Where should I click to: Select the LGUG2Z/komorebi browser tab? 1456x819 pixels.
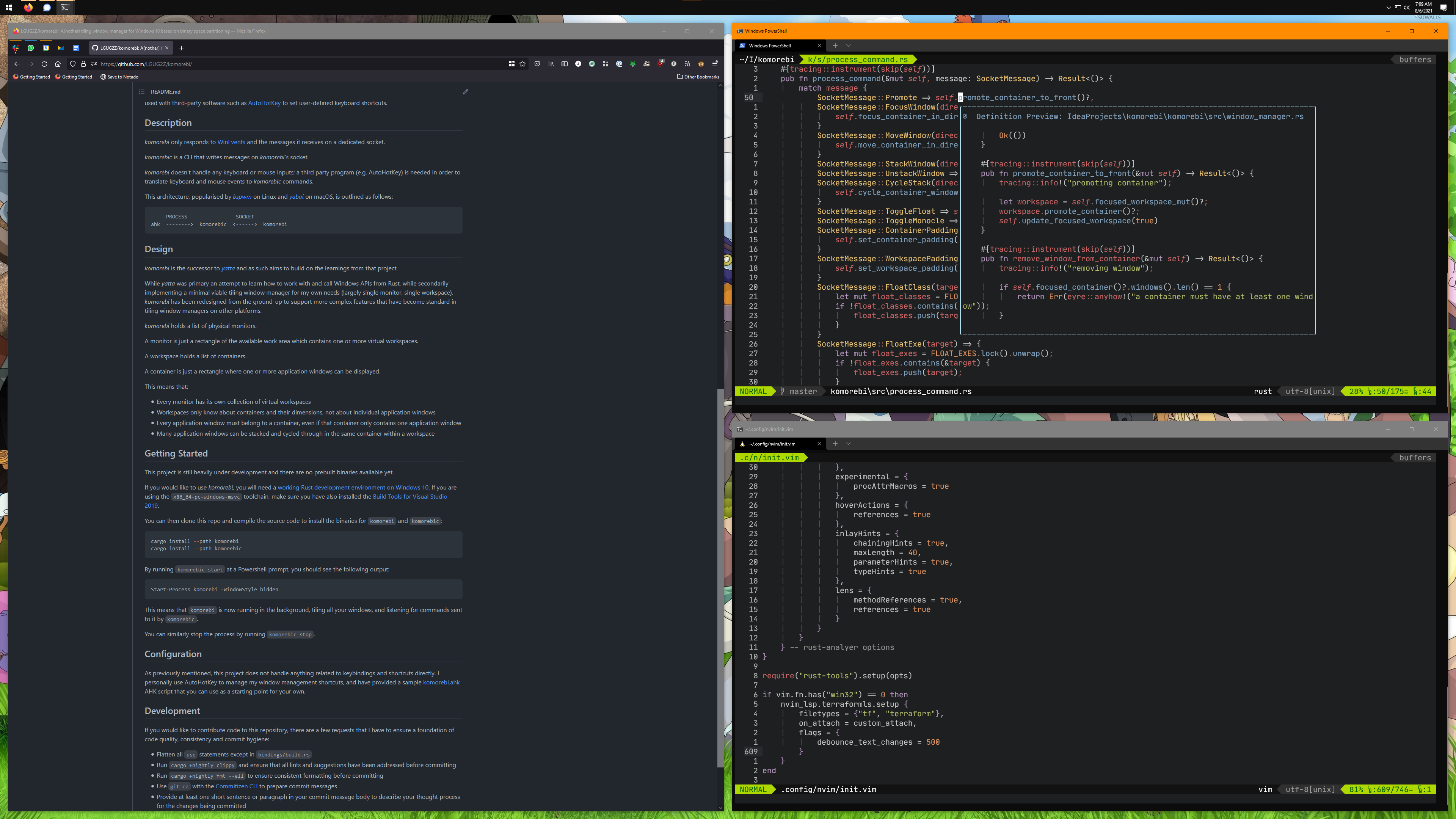point(127,48)
